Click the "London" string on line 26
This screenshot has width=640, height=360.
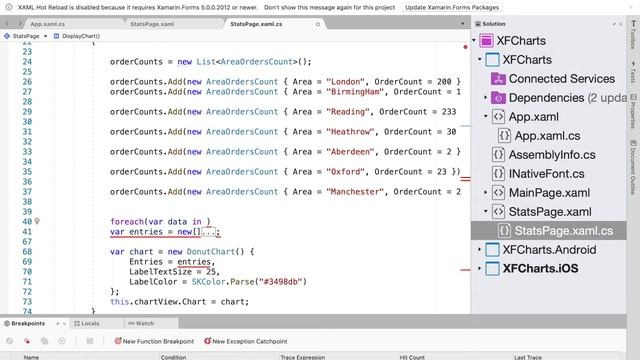point(345,82)
